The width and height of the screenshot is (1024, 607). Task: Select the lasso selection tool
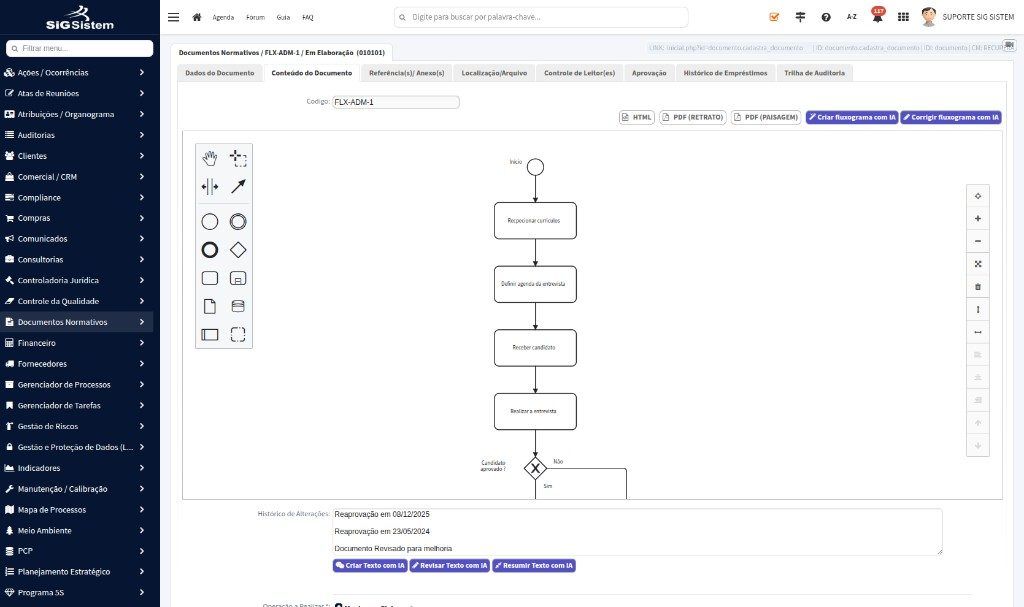pos(238,158)
